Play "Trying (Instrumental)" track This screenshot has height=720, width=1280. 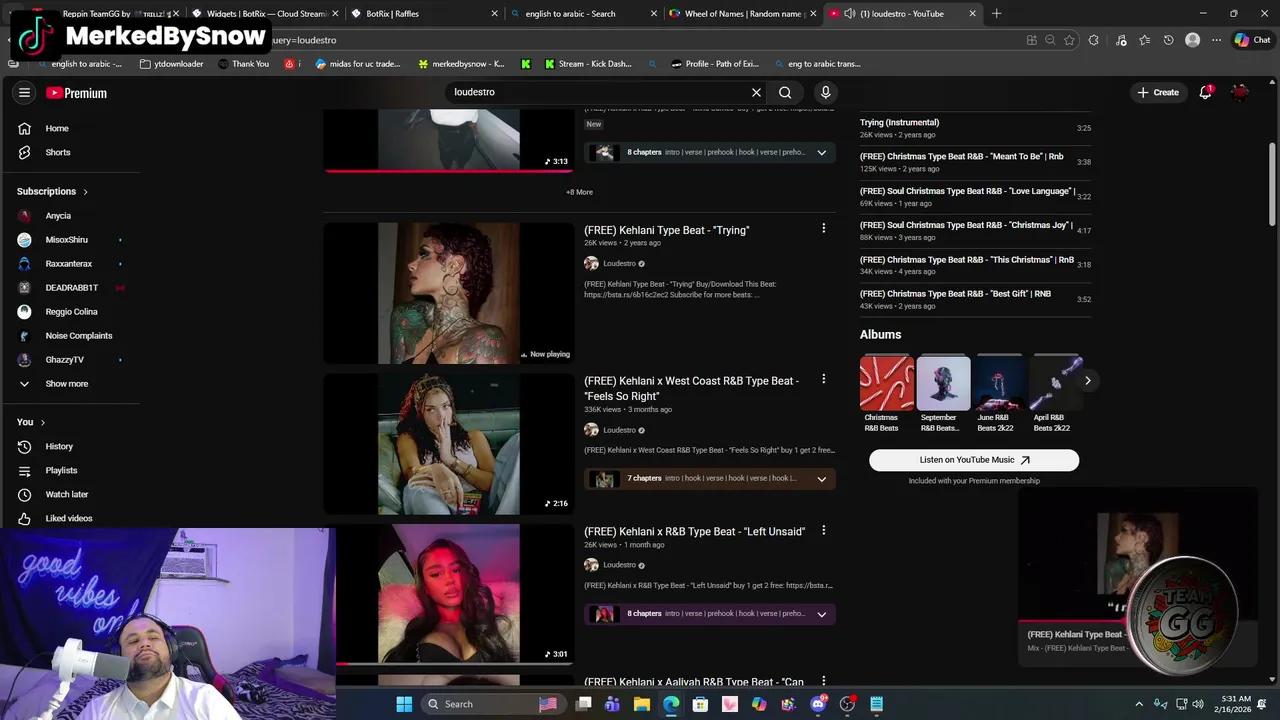click(x=975, y=128)
